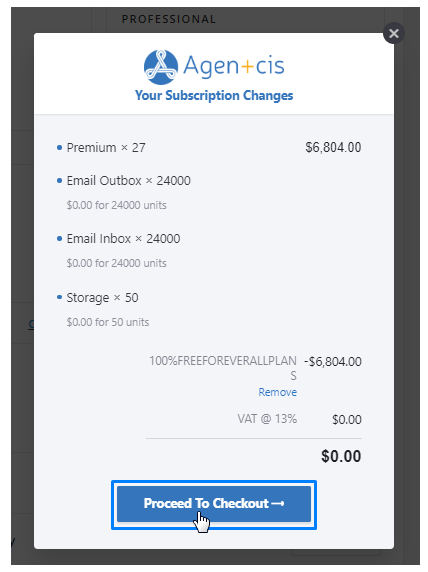The image size is (428, 572).
Task: Close the subscription changes dialog
Action: tap(394, 34)
